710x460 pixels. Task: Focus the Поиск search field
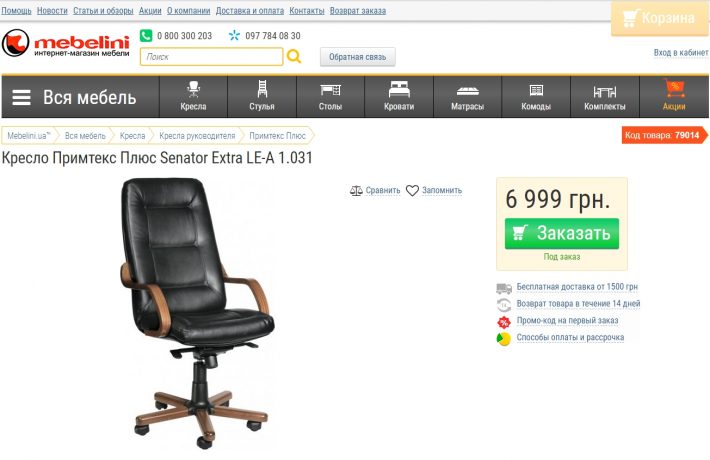[x=211, y=57]
